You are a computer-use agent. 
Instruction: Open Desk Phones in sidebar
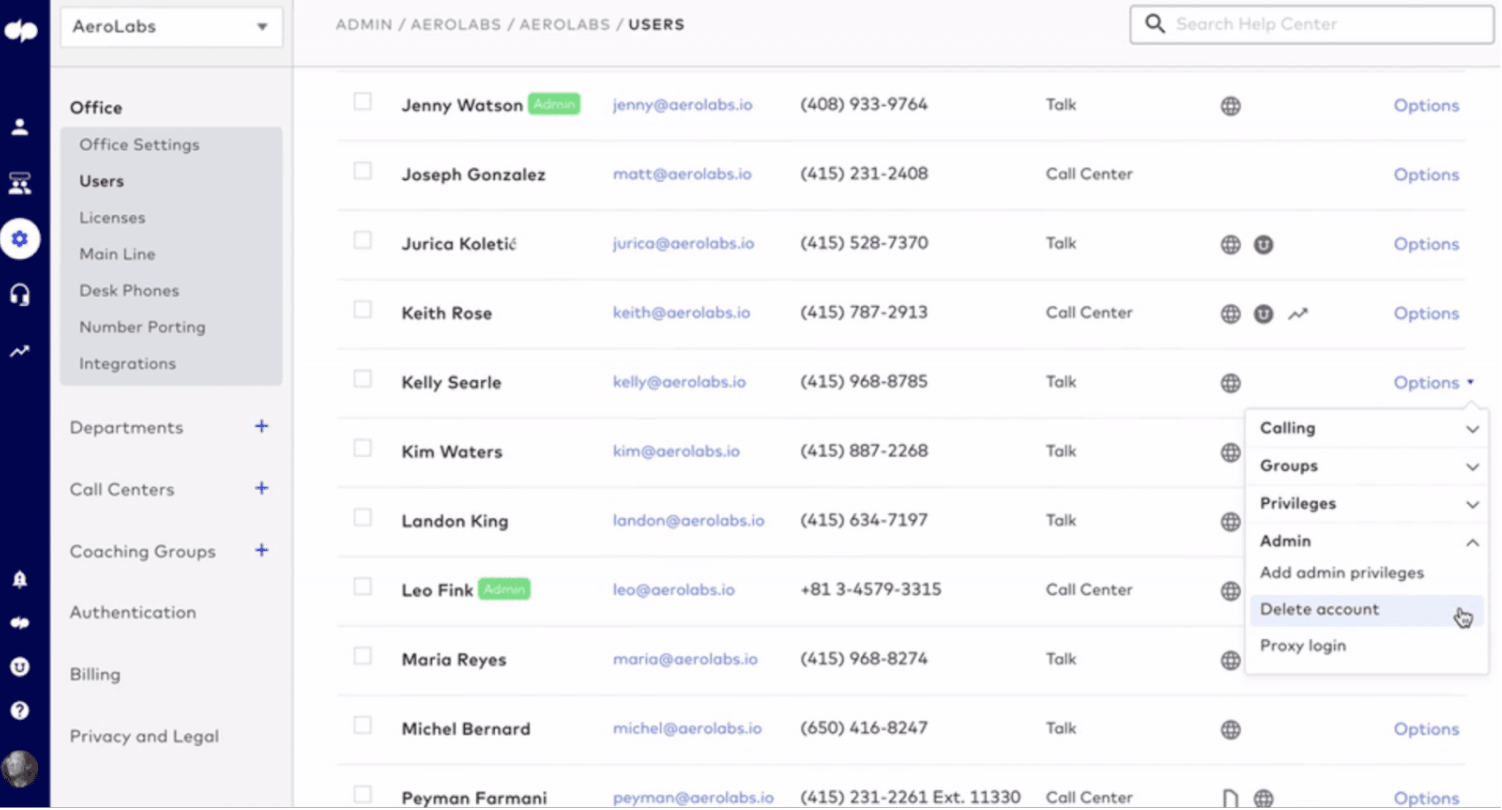pos(129,291)
